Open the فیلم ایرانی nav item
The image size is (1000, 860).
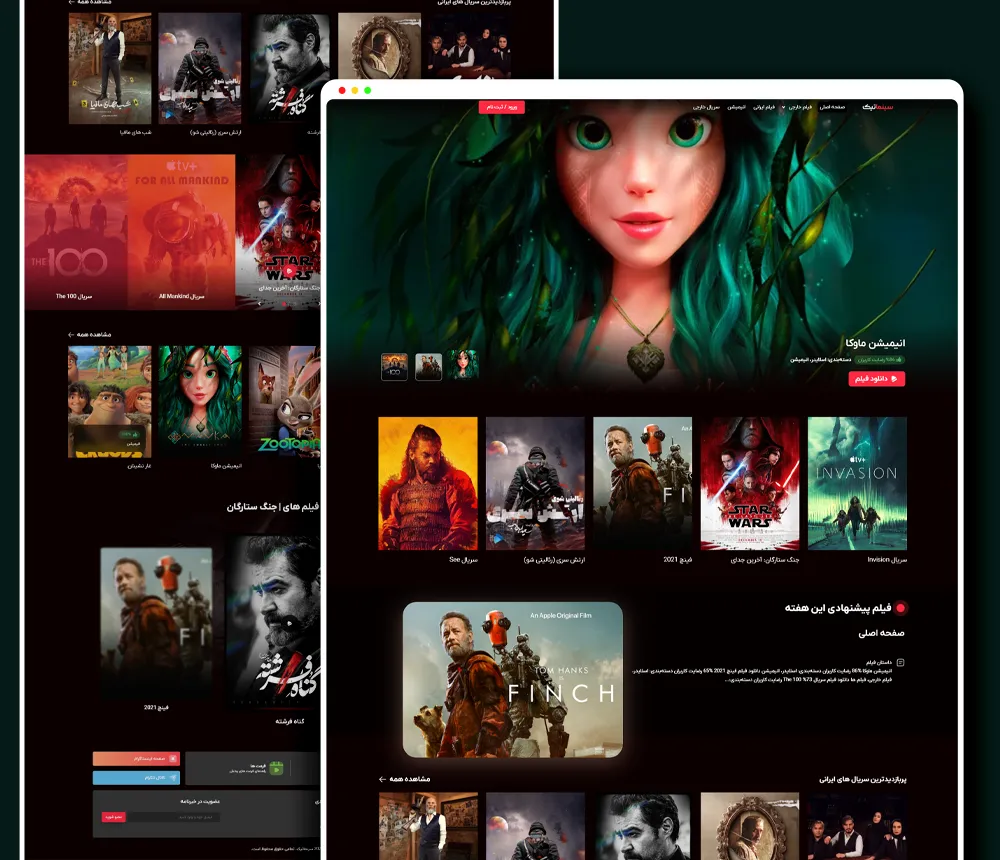click(x=763, y=107)
